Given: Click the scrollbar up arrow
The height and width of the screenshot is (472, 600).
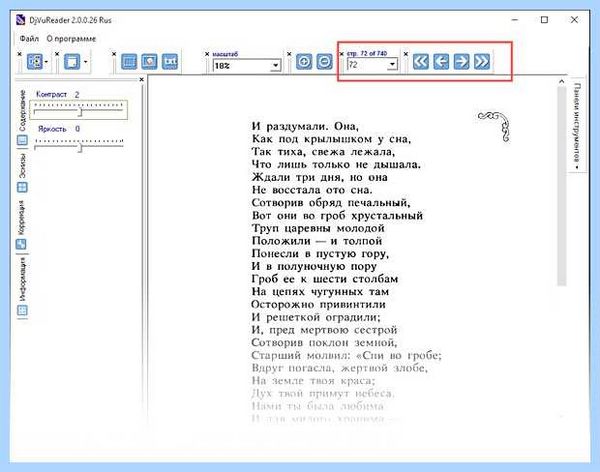Looking at the screenshot, I should coord(561,81).
